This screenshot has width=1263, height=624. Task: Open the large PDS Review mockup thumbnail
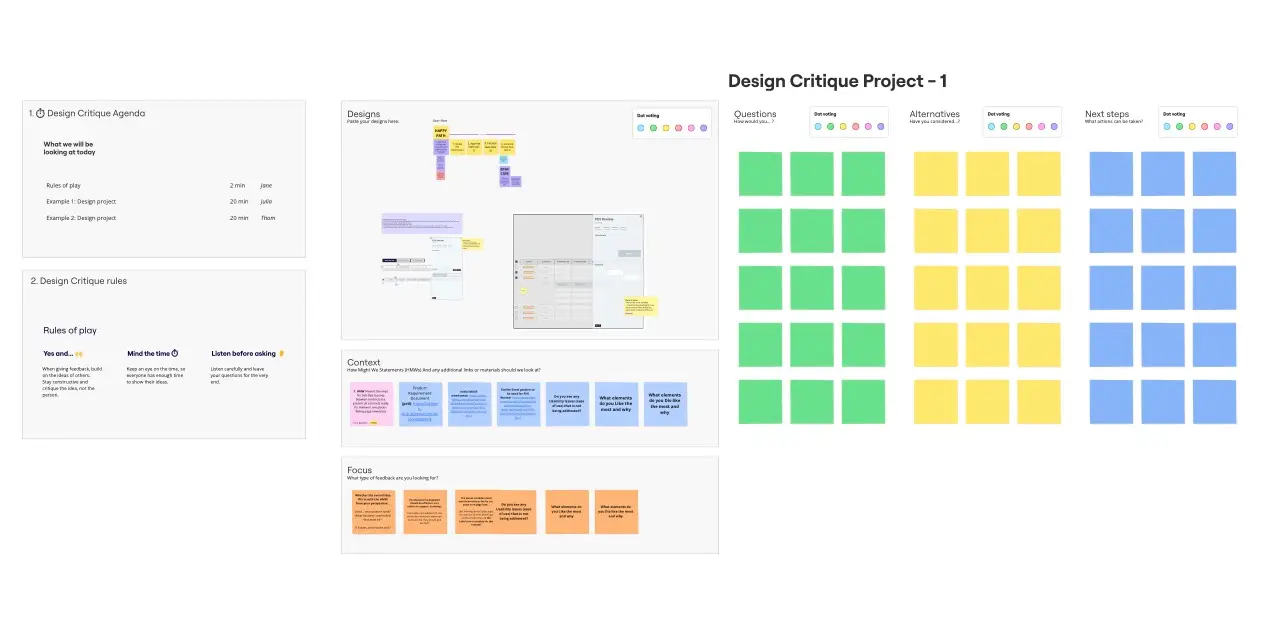point(578,271)
